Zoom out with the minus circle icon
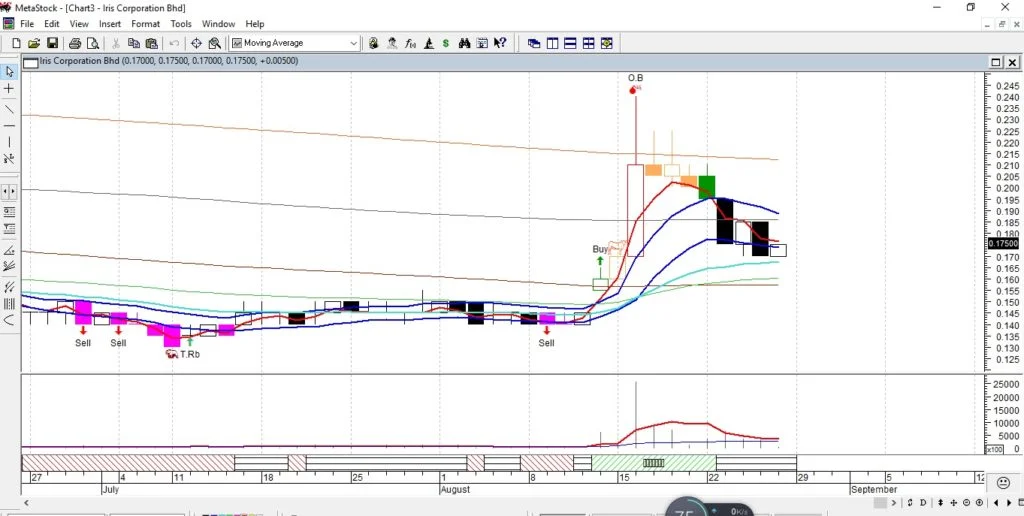Screen dimensions: 1024x516 pyautogui.click(x=967, y=502)
